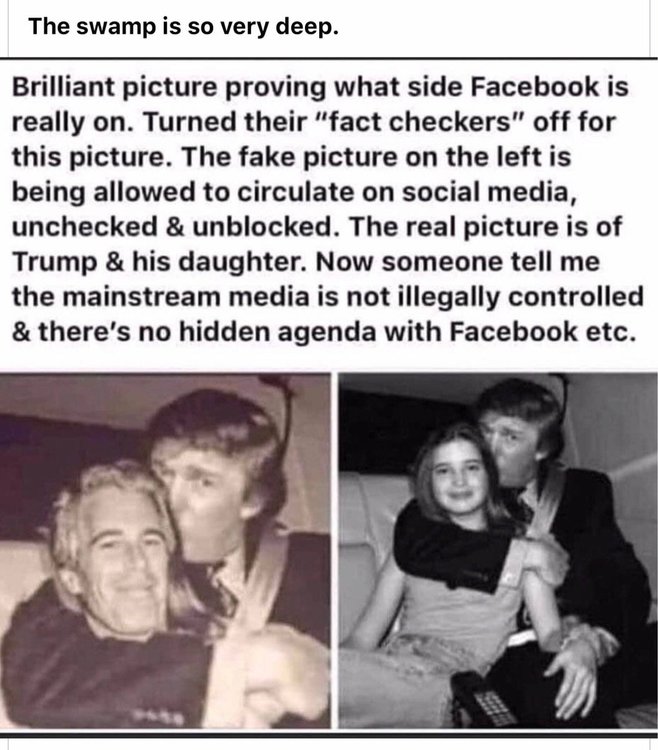Click the dark bar beneath the photos

pos(329,734)
